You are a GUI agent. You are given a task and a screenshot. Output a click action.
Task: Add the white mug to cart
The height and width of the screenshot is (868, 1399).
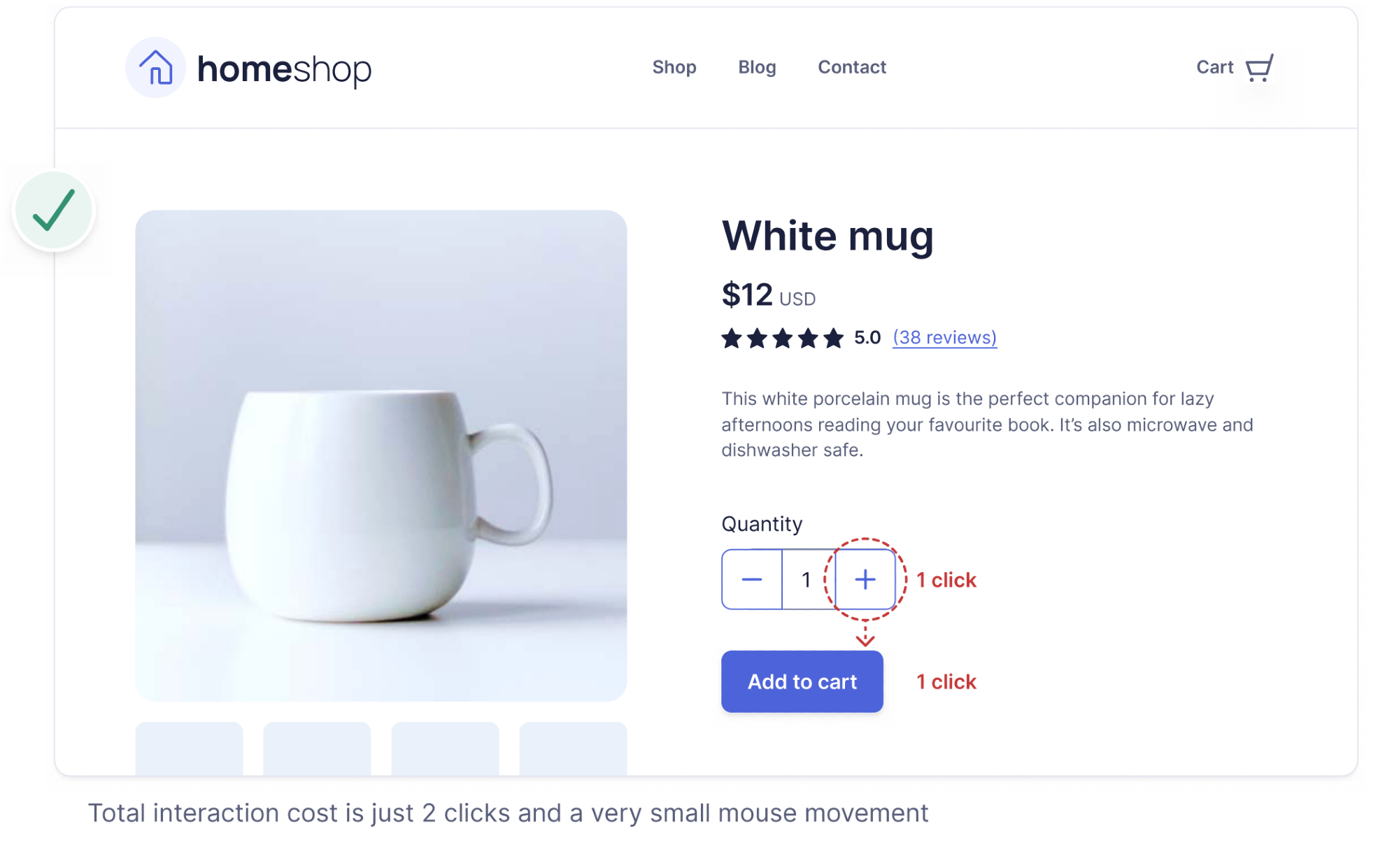click(802, 682)
